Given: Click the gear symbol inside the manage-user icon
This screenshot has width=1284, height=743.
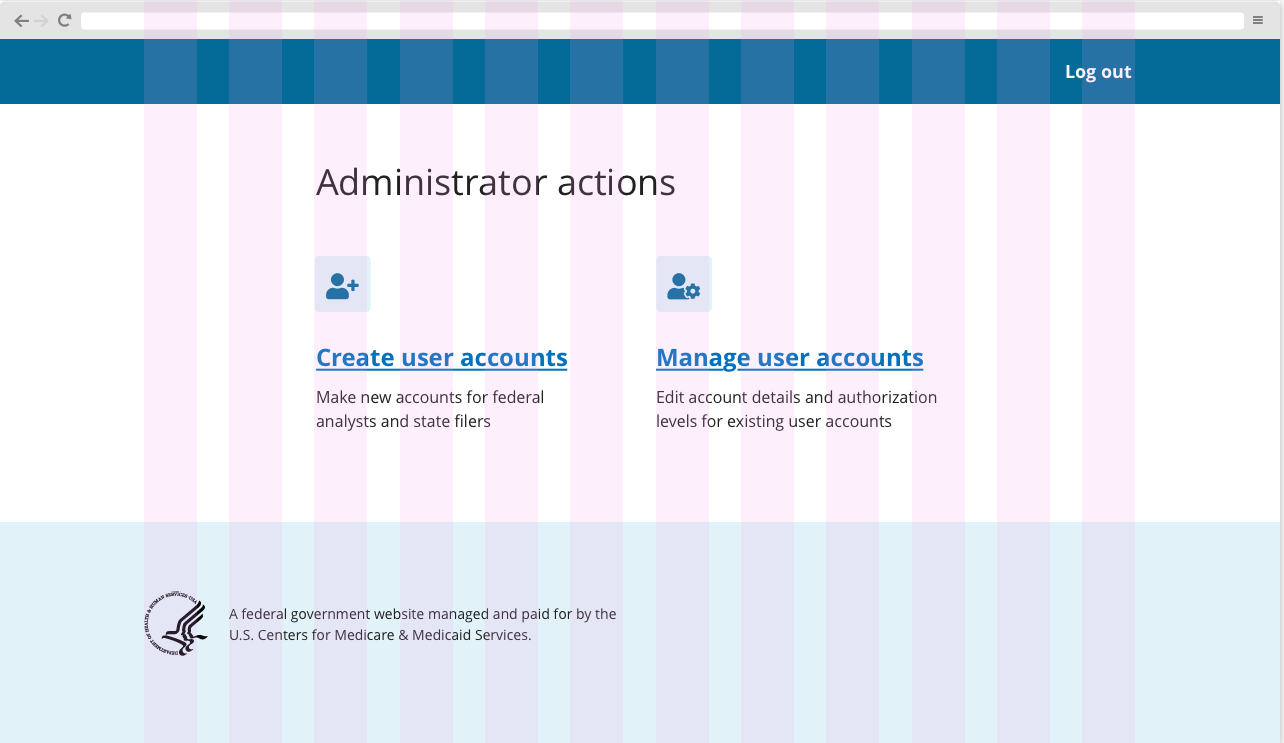Looking at the screenshot, I should click(694, 290).
